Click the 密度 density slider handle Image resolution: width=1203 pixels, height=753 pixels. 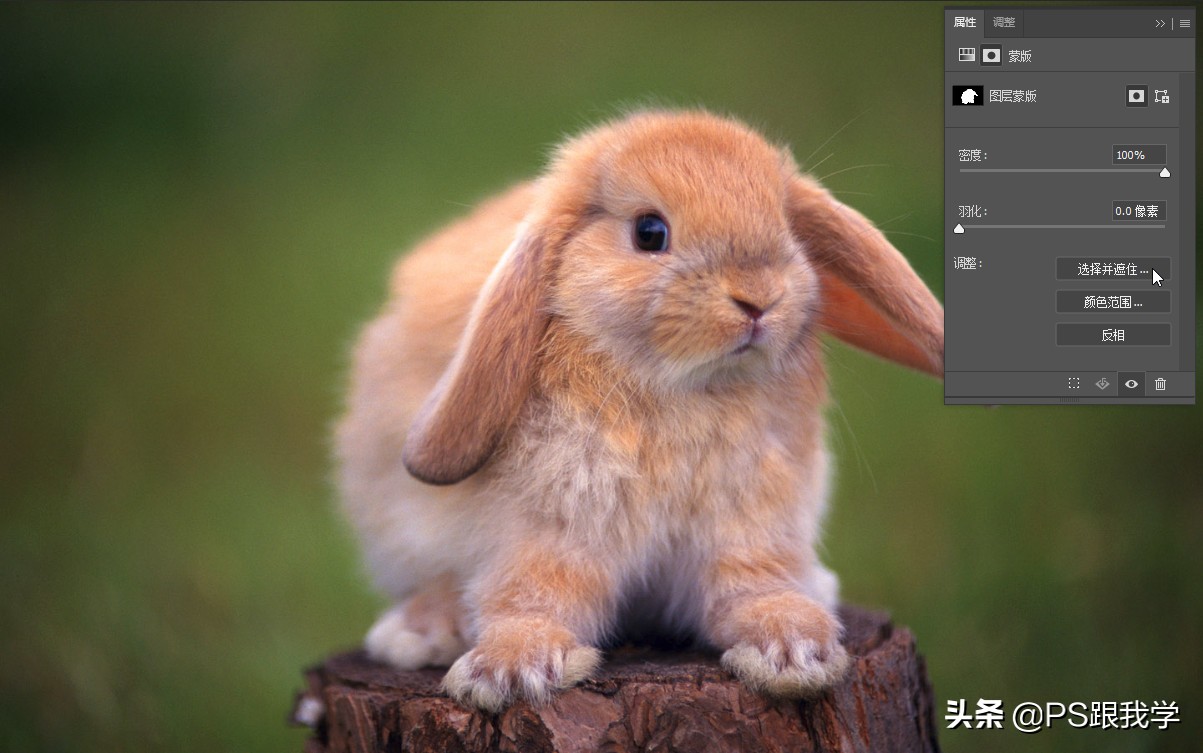(x=1165, y=173)
